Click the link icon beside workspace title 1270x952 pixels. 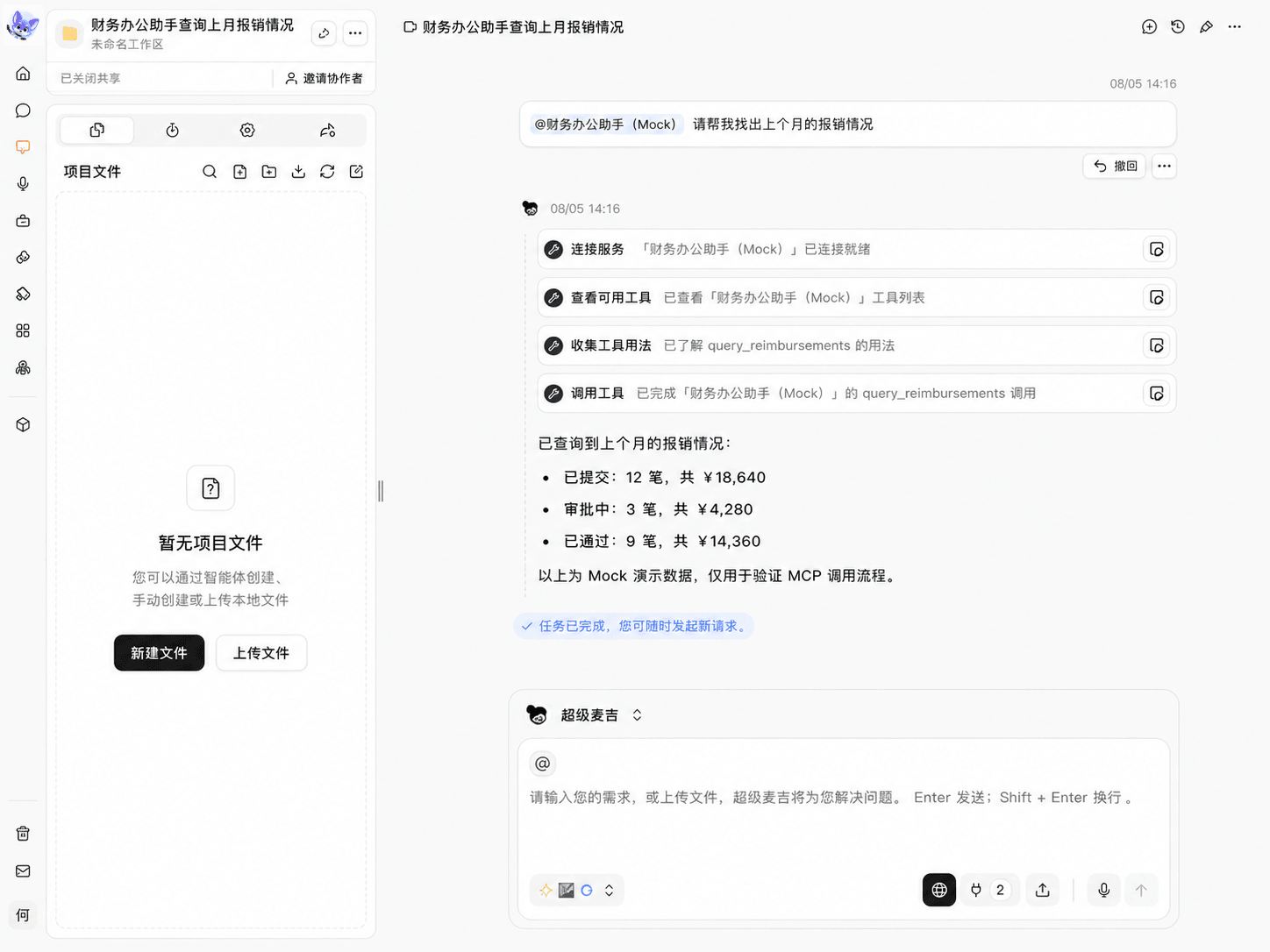pyautogui.click(x=324, y=33)
